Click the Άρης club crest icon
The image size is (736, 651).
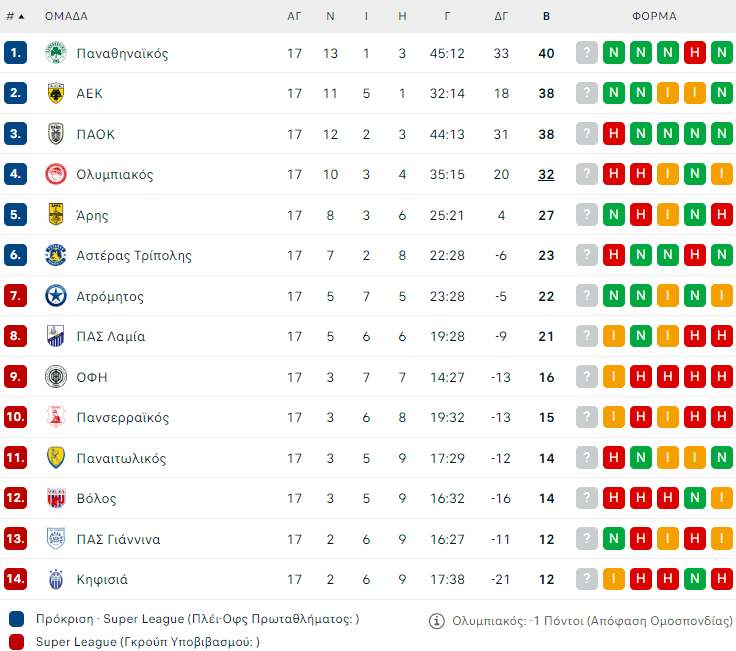[56, 215]
